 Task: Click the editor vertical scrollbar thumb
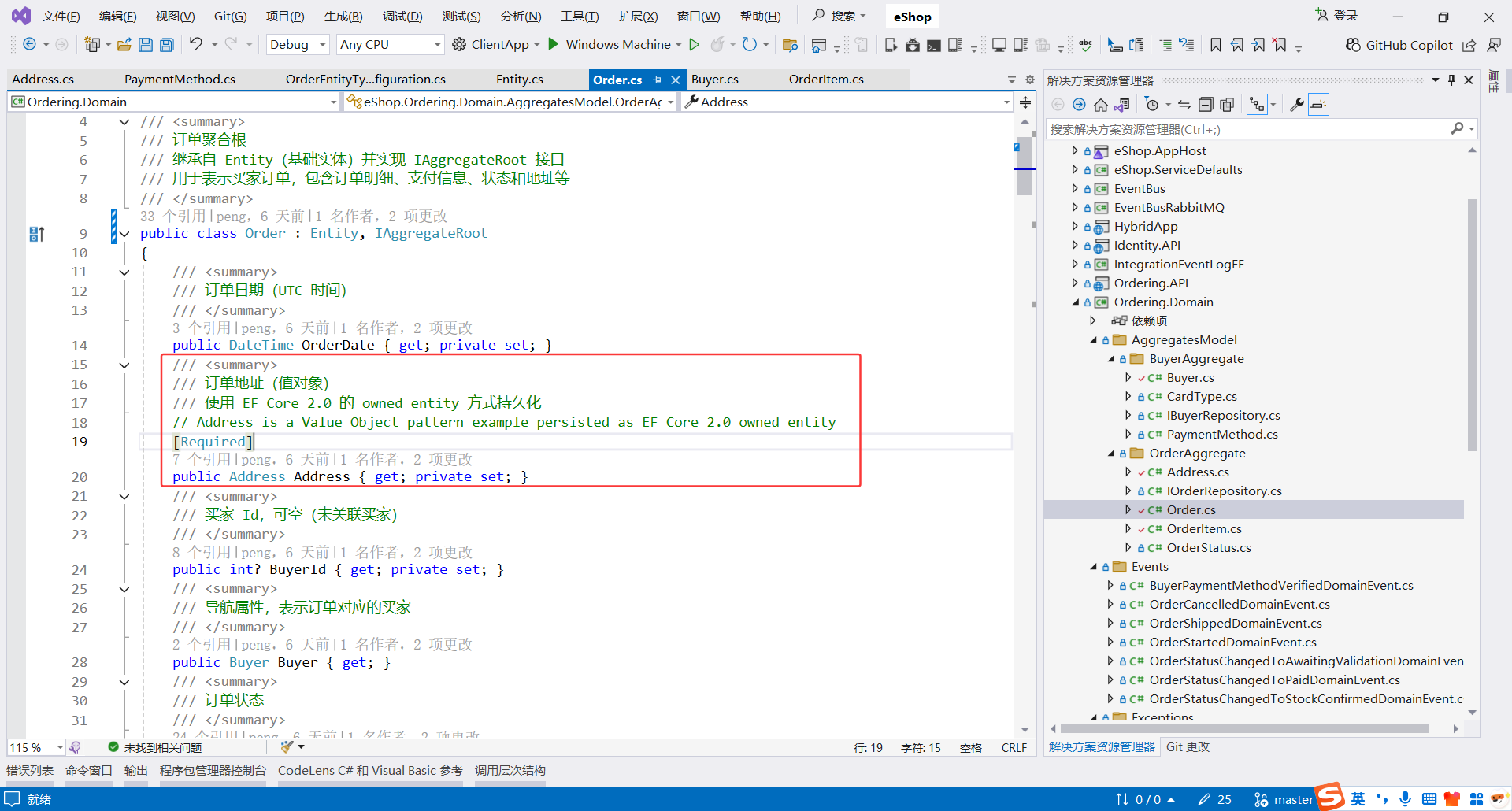click(1025, 167)
